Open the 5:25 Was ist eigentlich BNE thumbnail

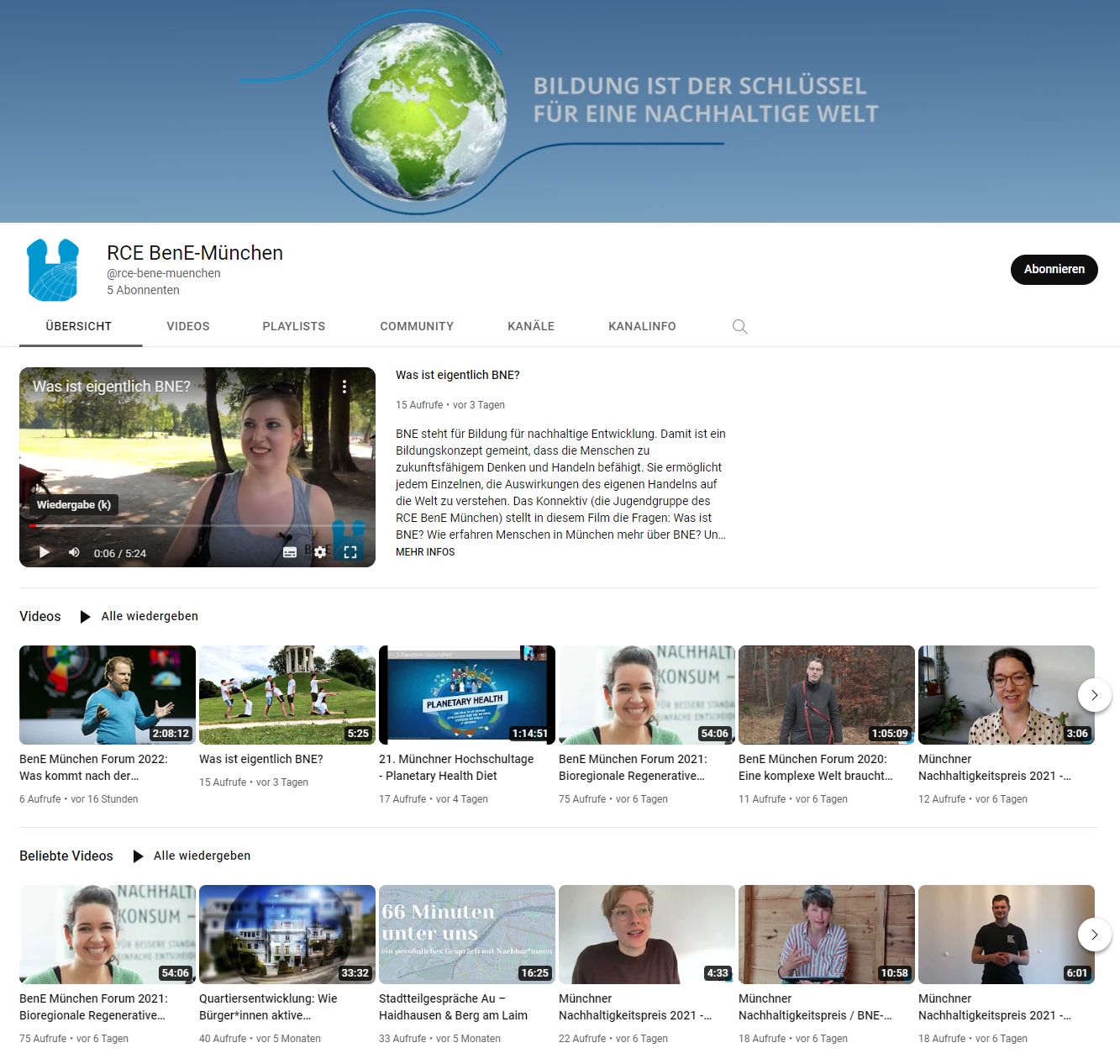287,695
